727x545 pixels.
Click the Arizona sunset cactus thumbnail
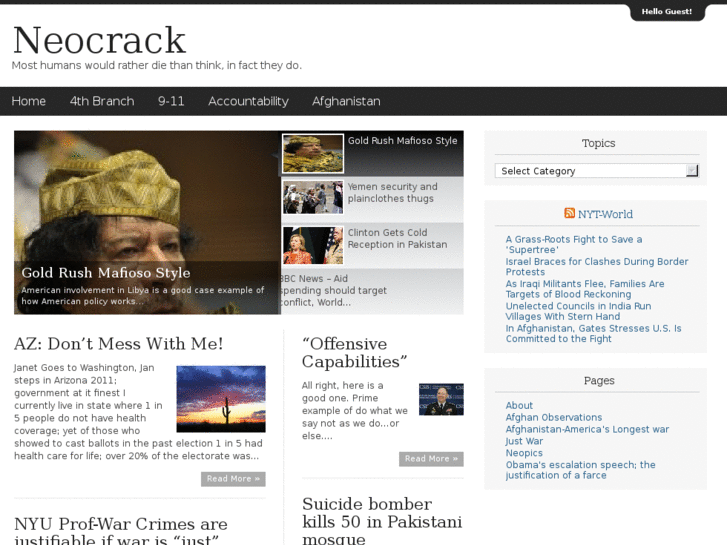(221, 399)
